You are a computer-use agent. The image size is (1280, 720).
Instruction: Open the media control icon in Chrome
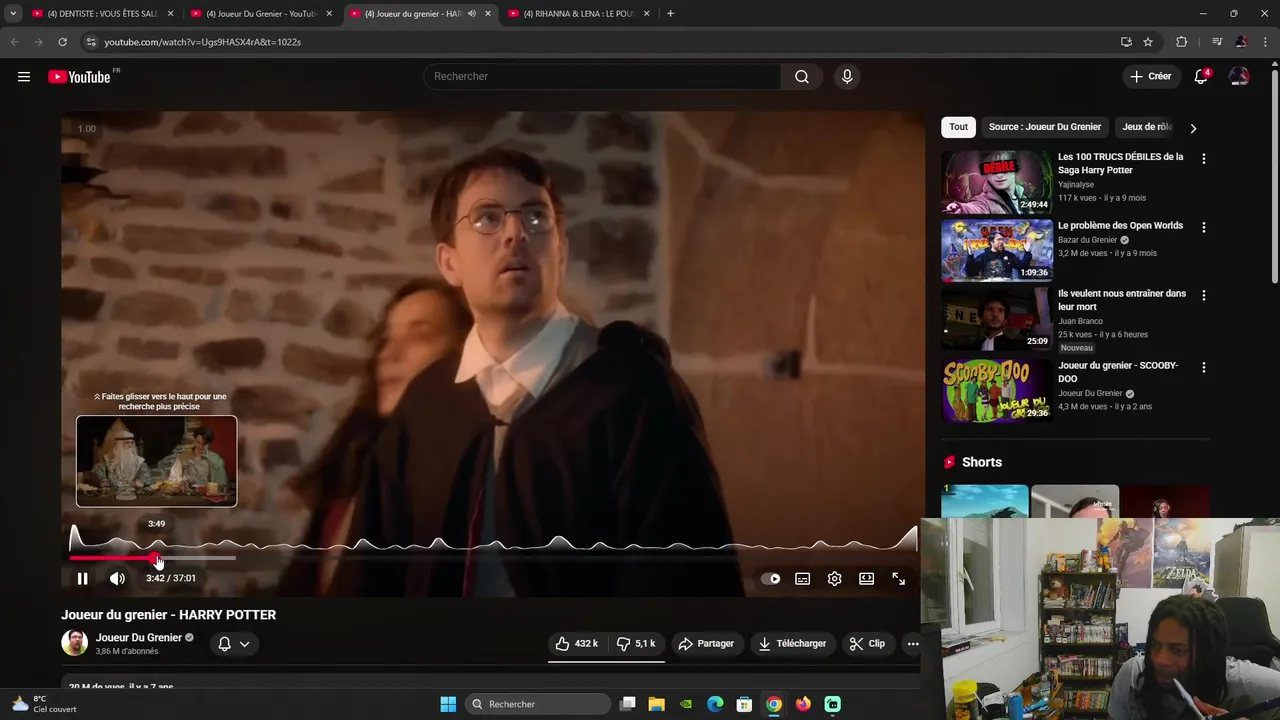tap(1217, 42)
